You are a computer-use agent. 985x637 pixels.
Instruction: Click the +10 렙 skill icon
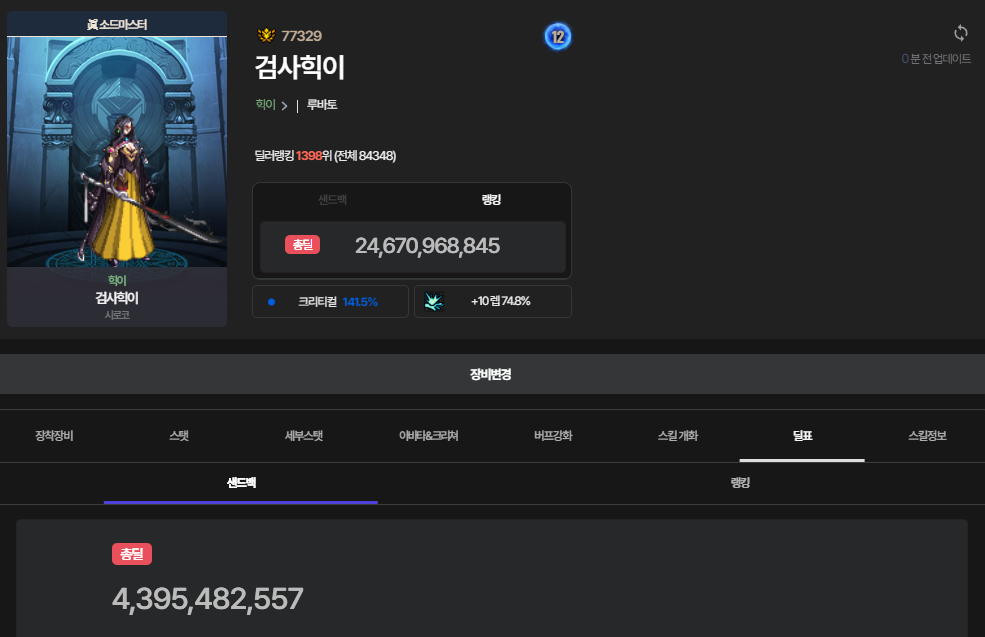click(434, 301)
